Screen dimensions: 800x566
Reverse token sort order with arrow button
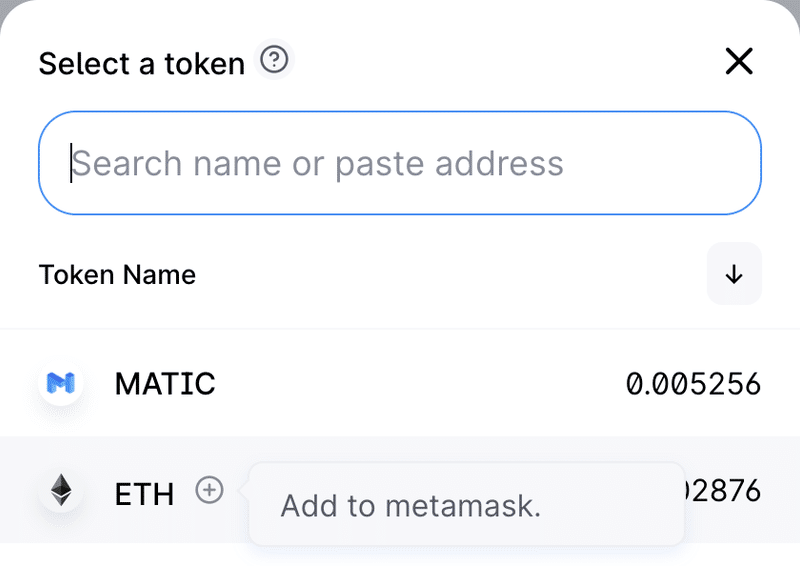[734, 274]
